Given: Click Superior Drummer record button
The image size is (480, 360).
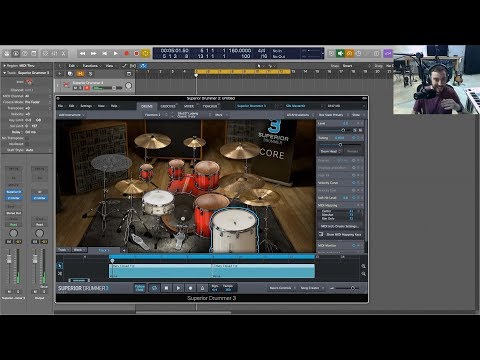Looking at the screenshot, I should click(190, 288).
